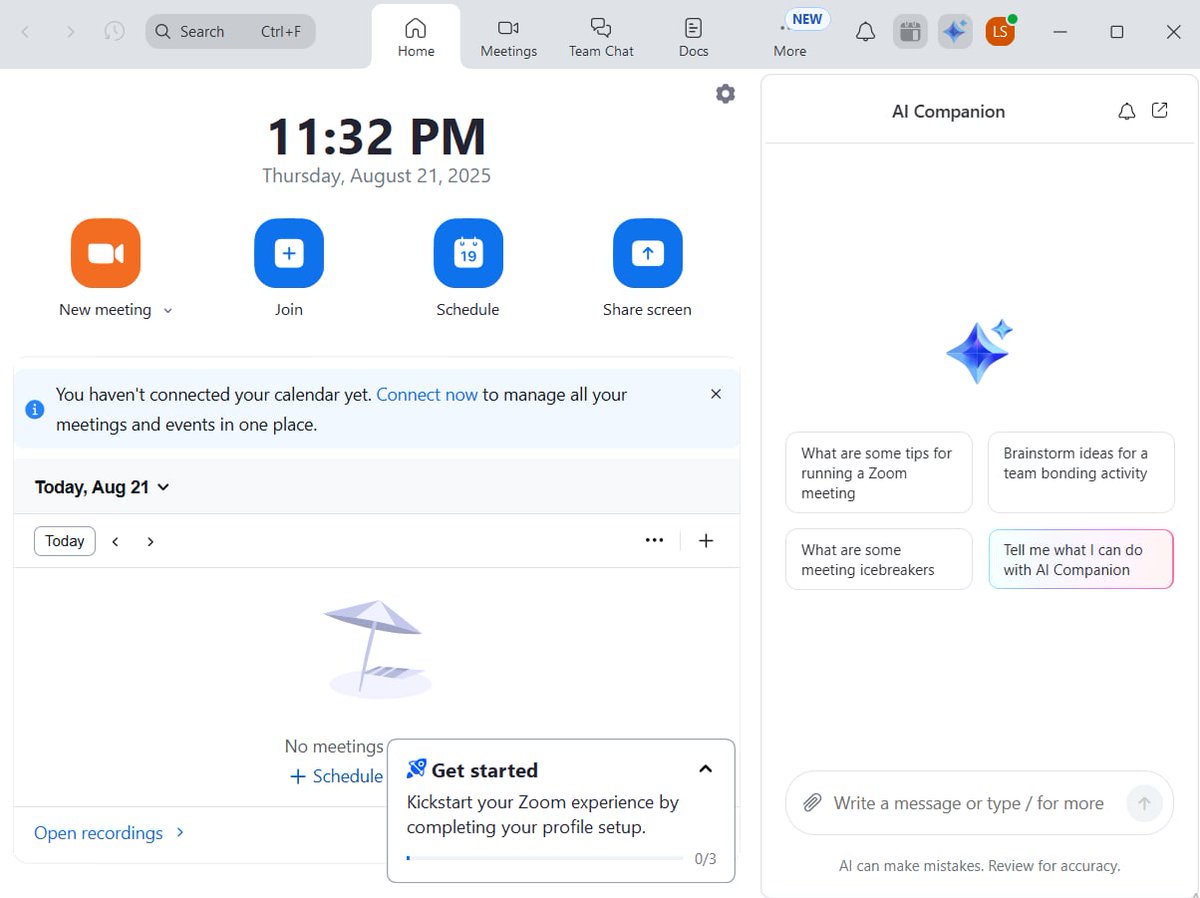The width and height of the screenshot is (1200, 898).
Task: Go forward with the forward arrow
Action: coord(70,32)
